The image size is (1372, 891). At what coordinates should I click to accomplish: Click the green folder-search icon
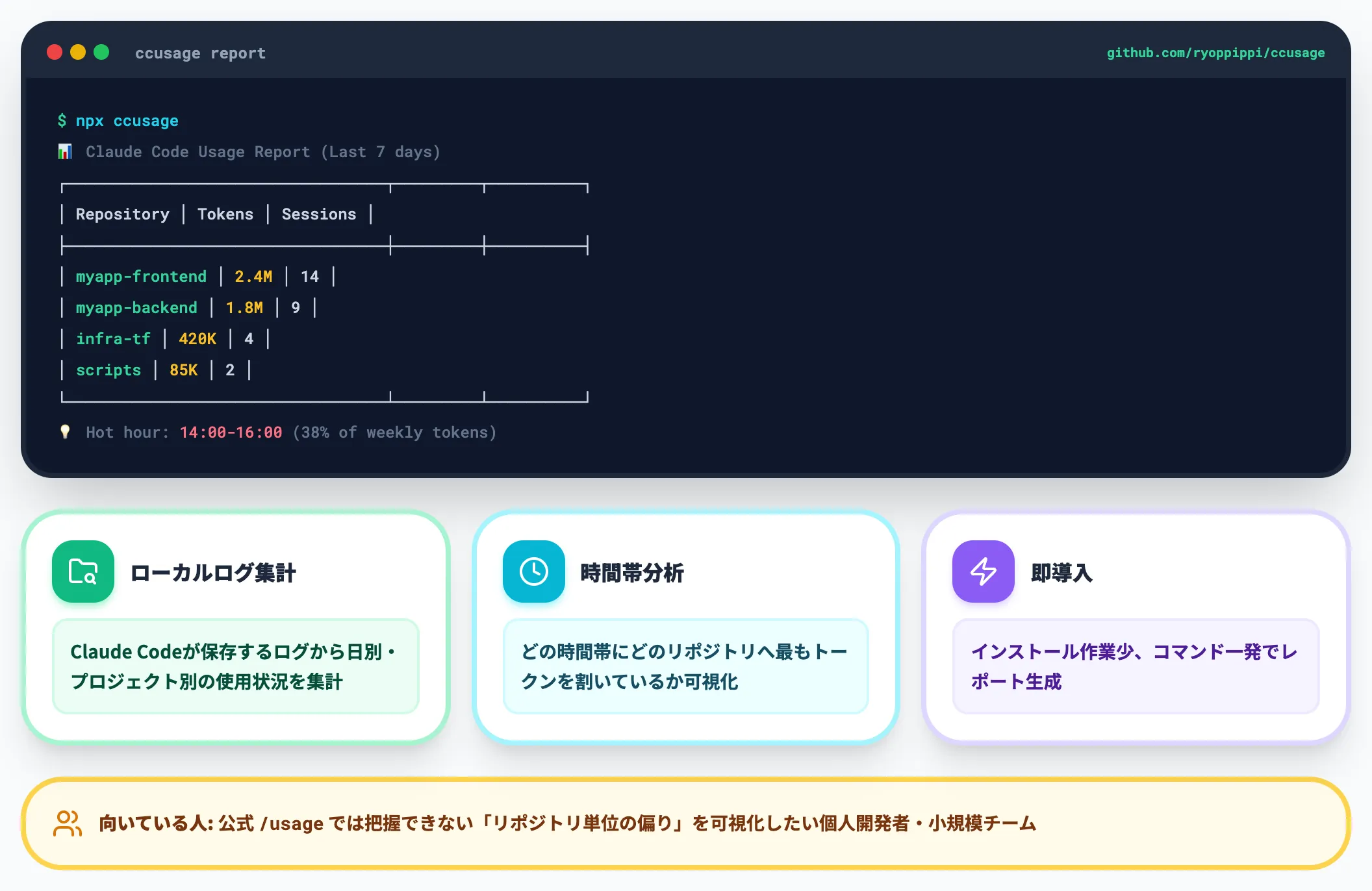pos(83,571)
